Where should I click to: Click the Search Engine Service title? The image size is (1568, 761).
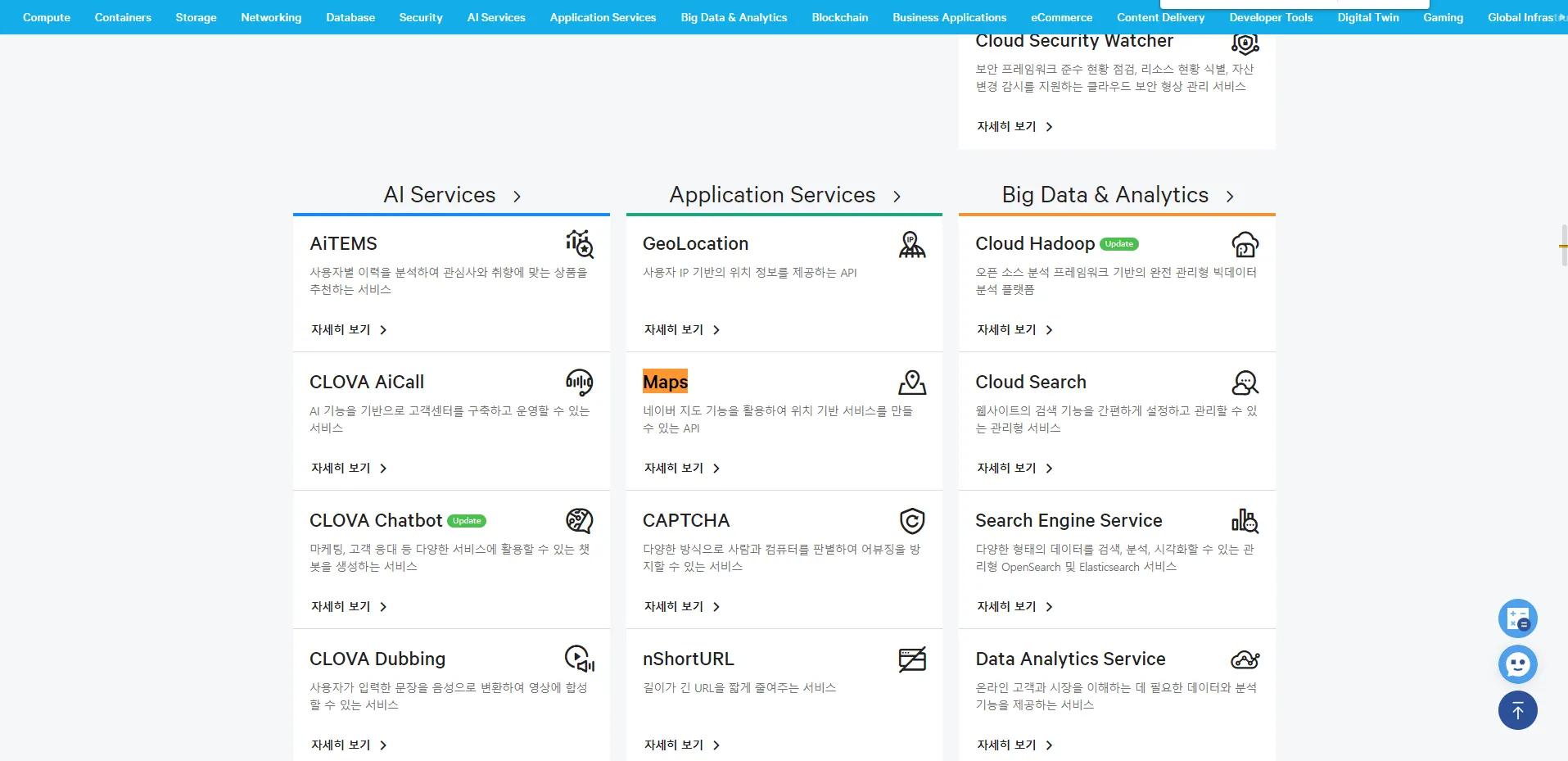pyautogui.click(x=1069, y=520)
